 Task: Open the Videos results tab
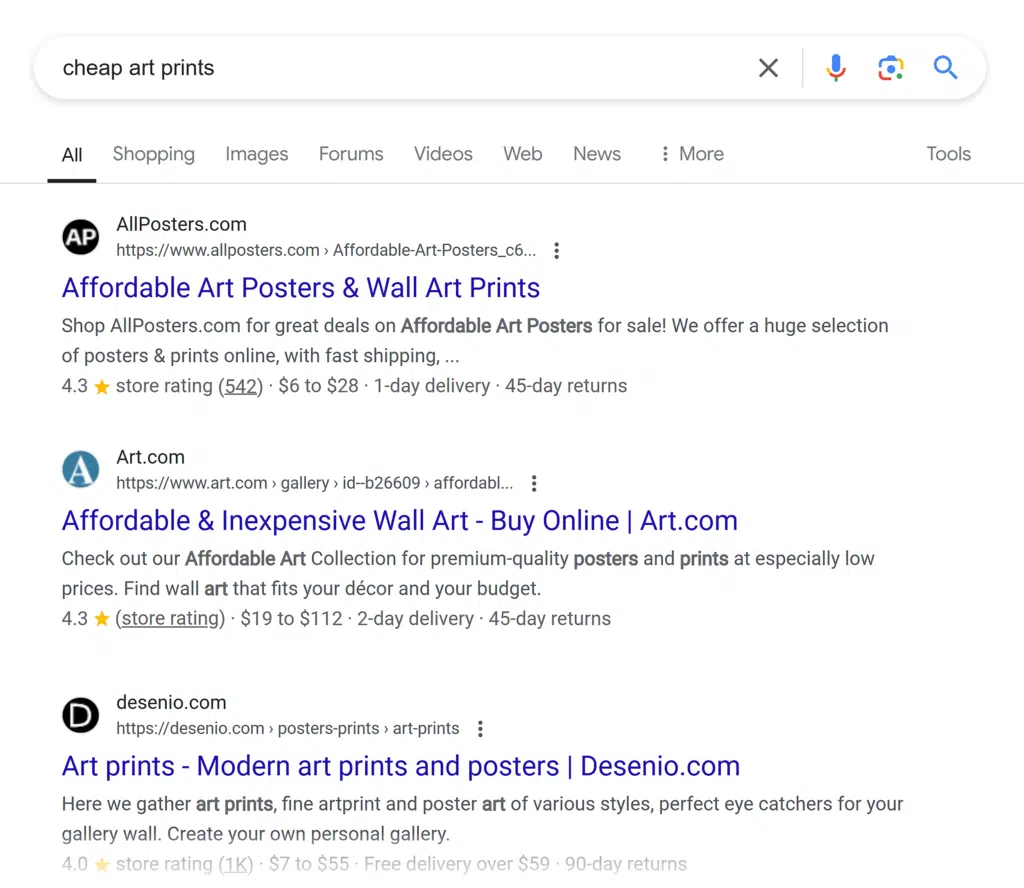click(x=443, y=154)
